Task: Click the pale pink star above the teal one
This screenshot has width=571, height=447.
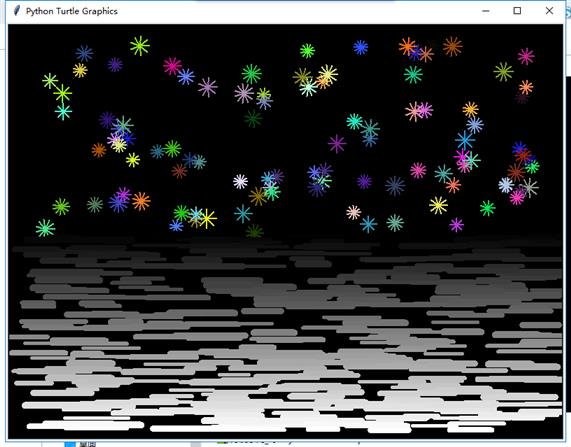Action: pos(353,212)
